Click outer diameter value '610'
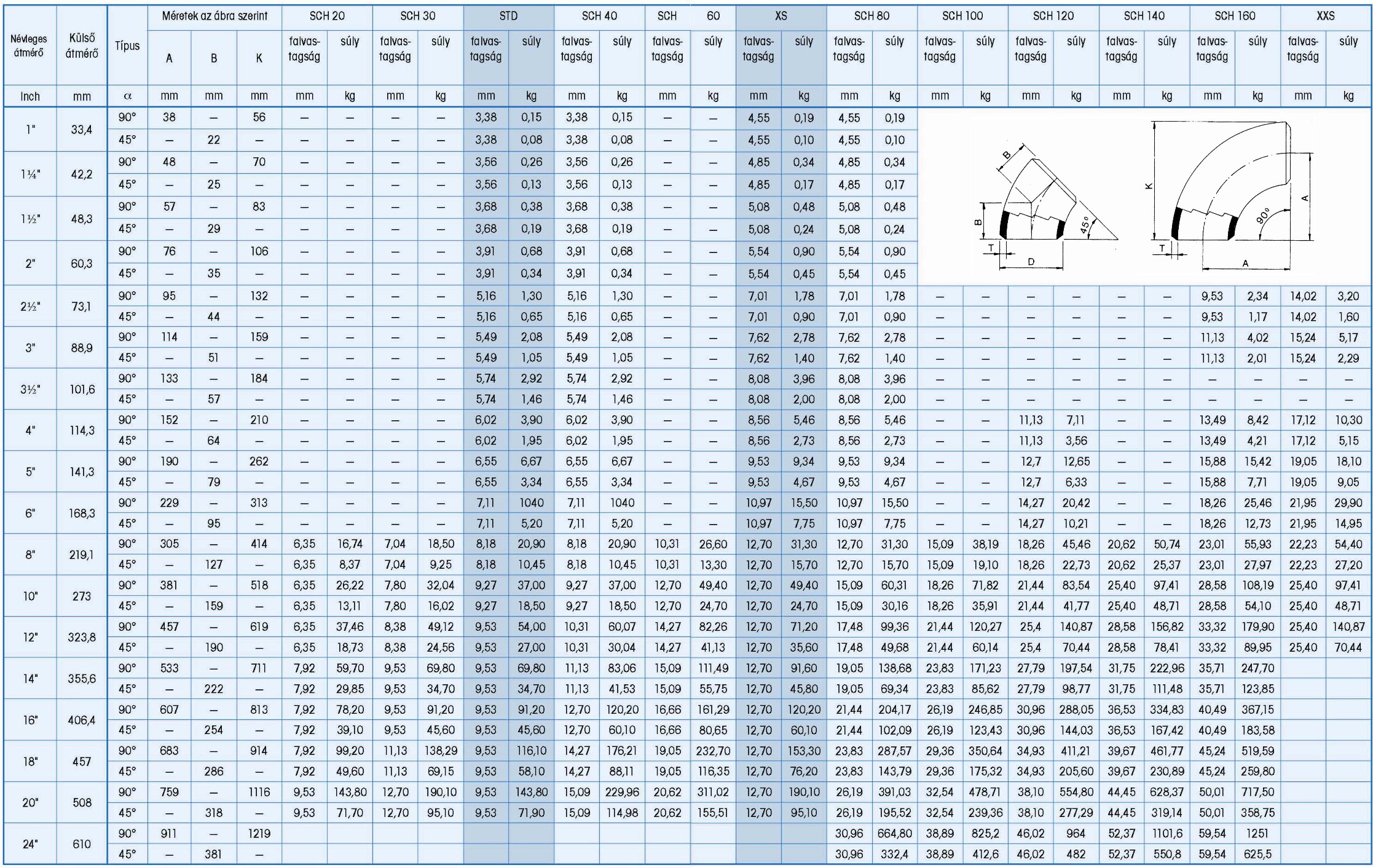 pos(82,844)
